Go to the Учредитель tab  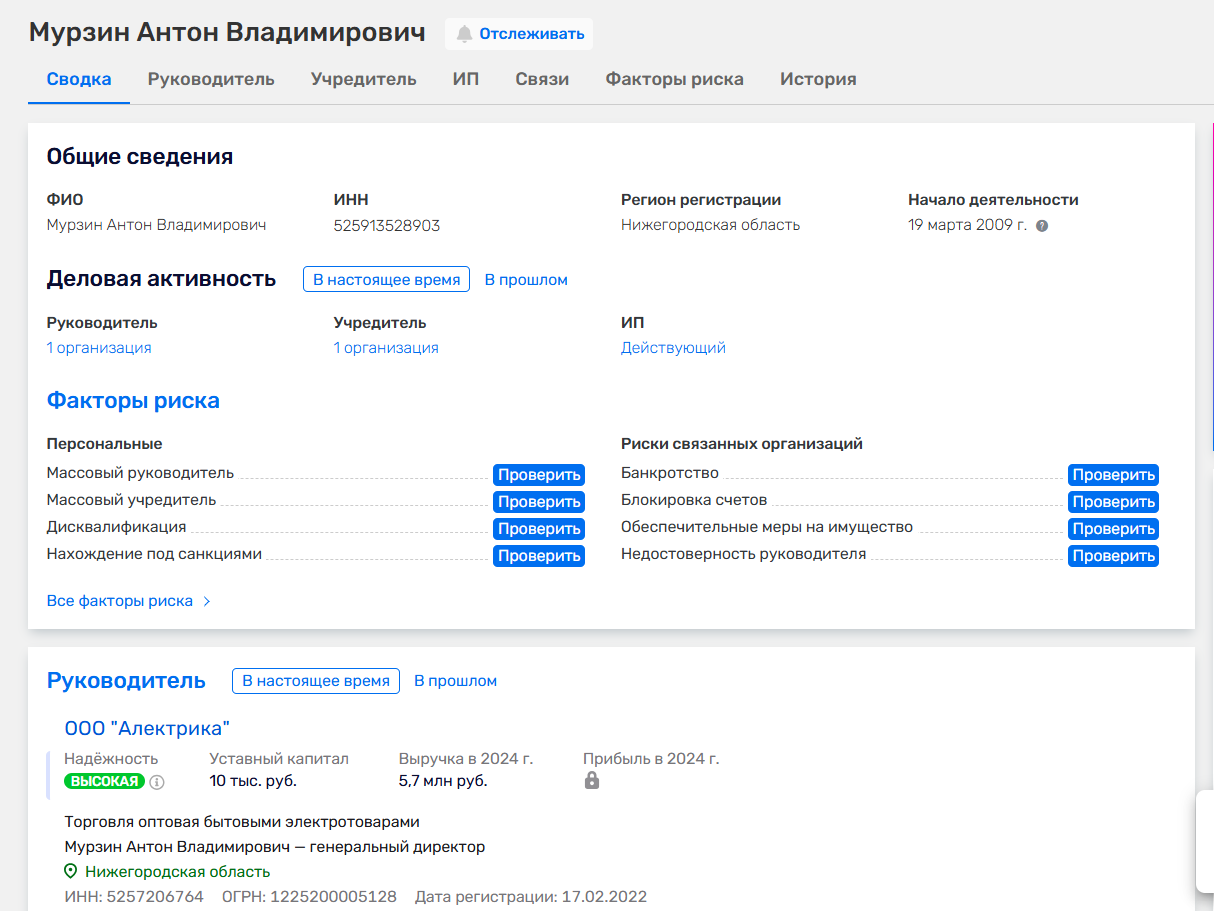[363, 79]
